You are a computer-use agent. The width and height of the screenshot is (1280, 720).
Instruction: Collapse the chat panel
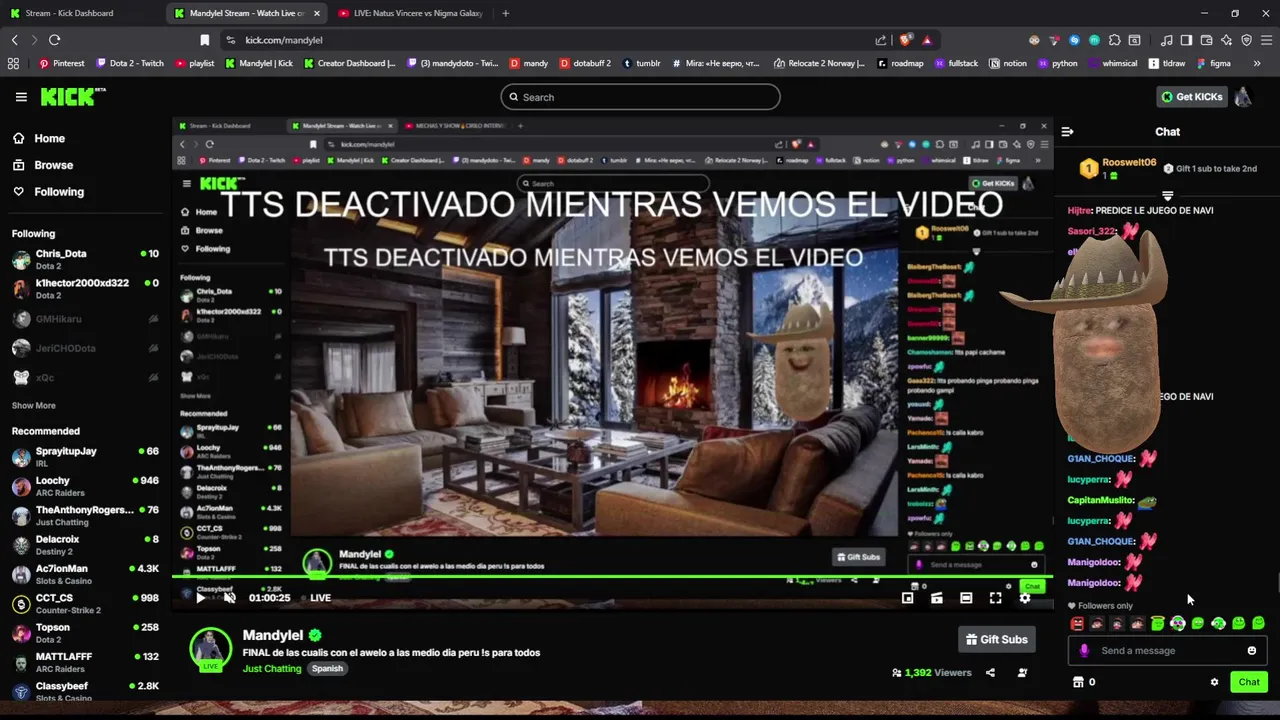pos(1067,132)
